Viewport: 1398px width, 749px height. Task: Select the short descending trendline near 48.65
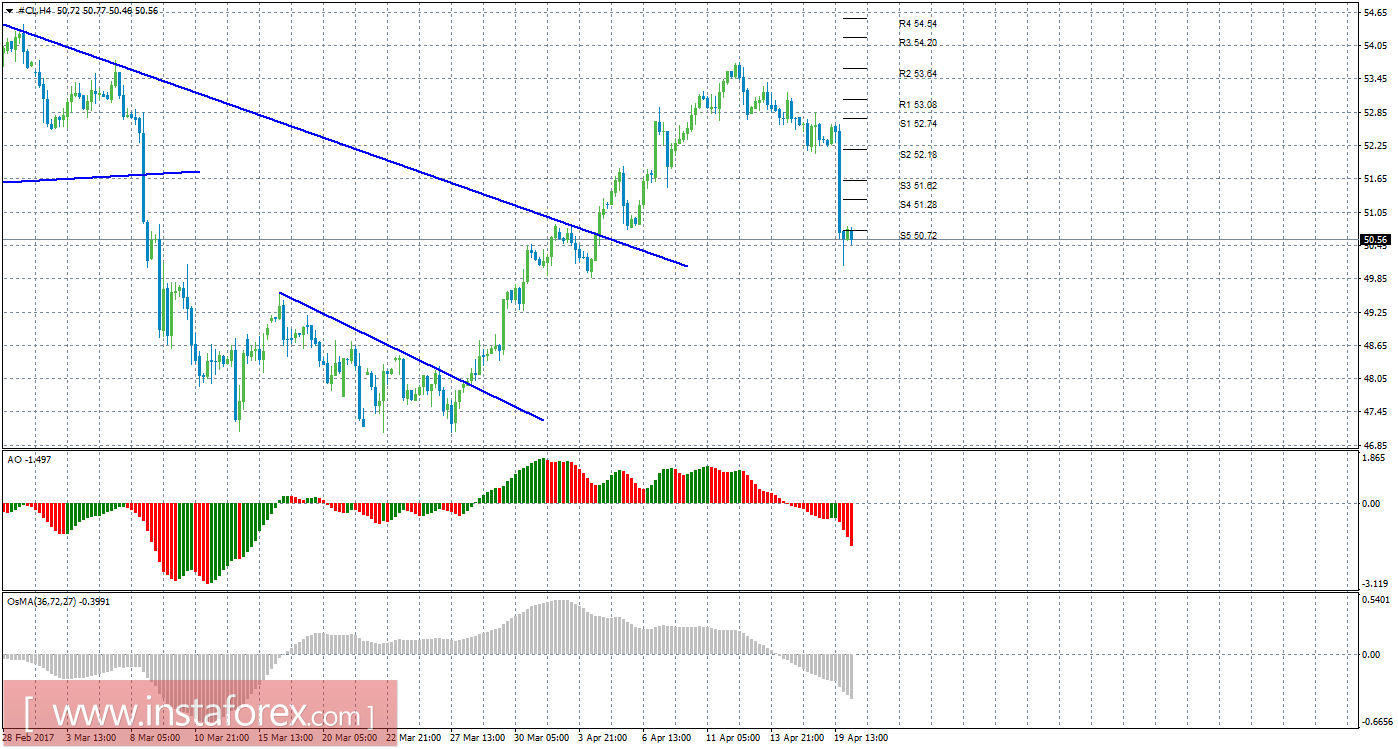pos(411,356)
